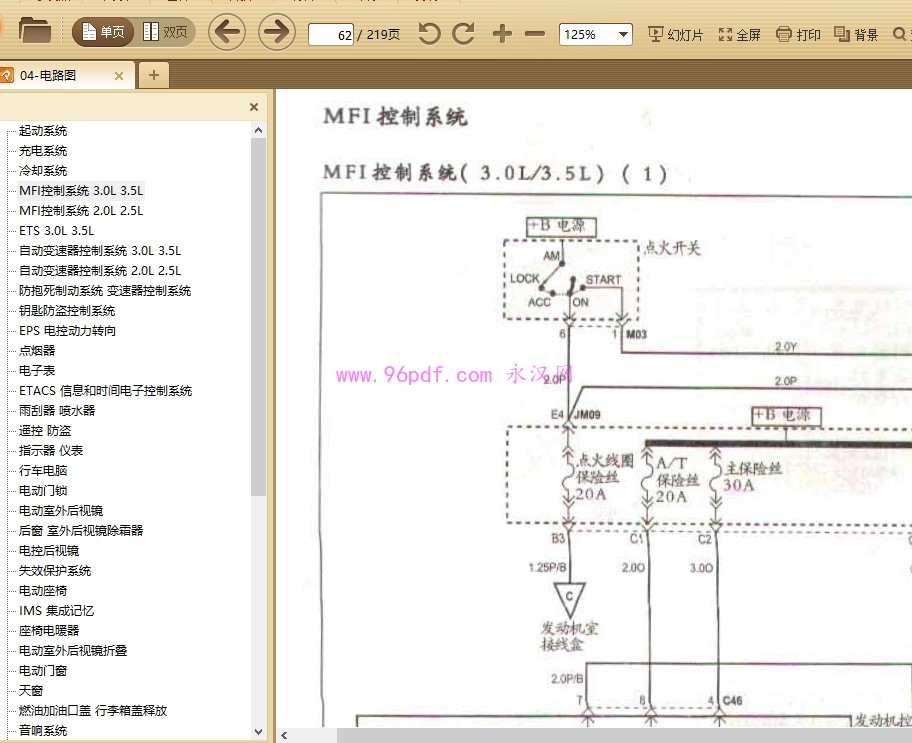The image size is (912, 743).
Task: Select bookmark MFI控制系统 3.0L 3.5L
Action: coord(81,191)
